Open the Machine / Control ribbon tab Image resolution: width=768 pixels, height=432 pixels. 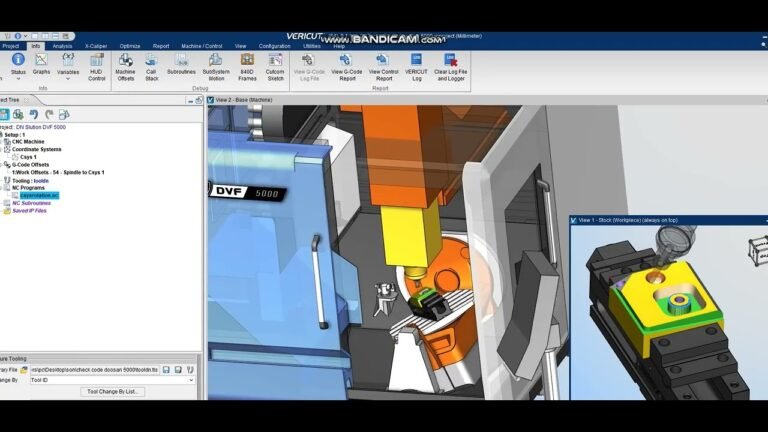pos(201,46)
